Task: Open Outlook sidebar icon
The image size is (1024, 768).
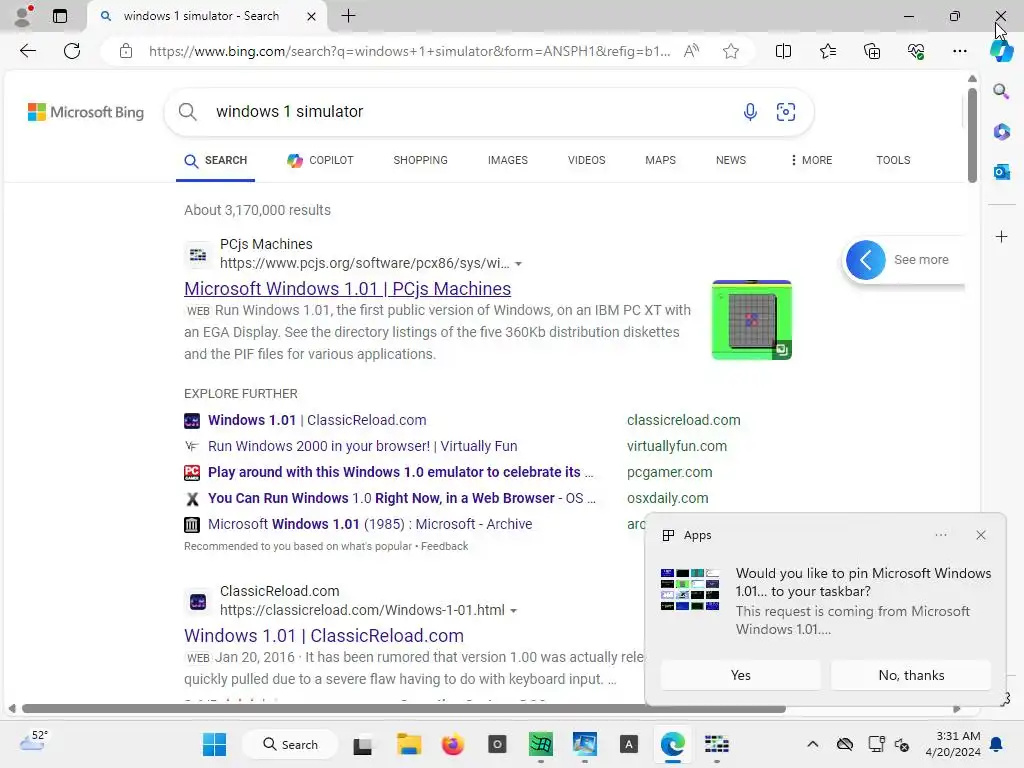Action: coord(1001,172)
